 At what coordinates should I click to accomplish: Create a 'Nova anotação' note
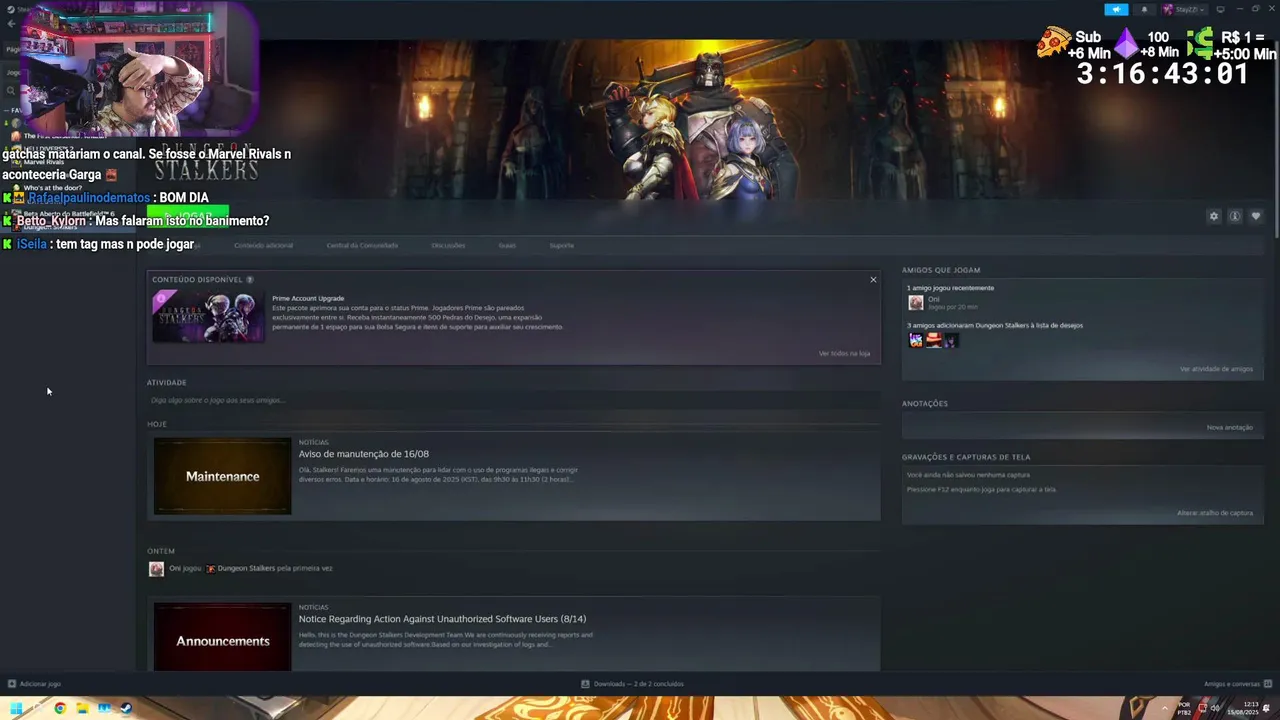pos(1229,427)
